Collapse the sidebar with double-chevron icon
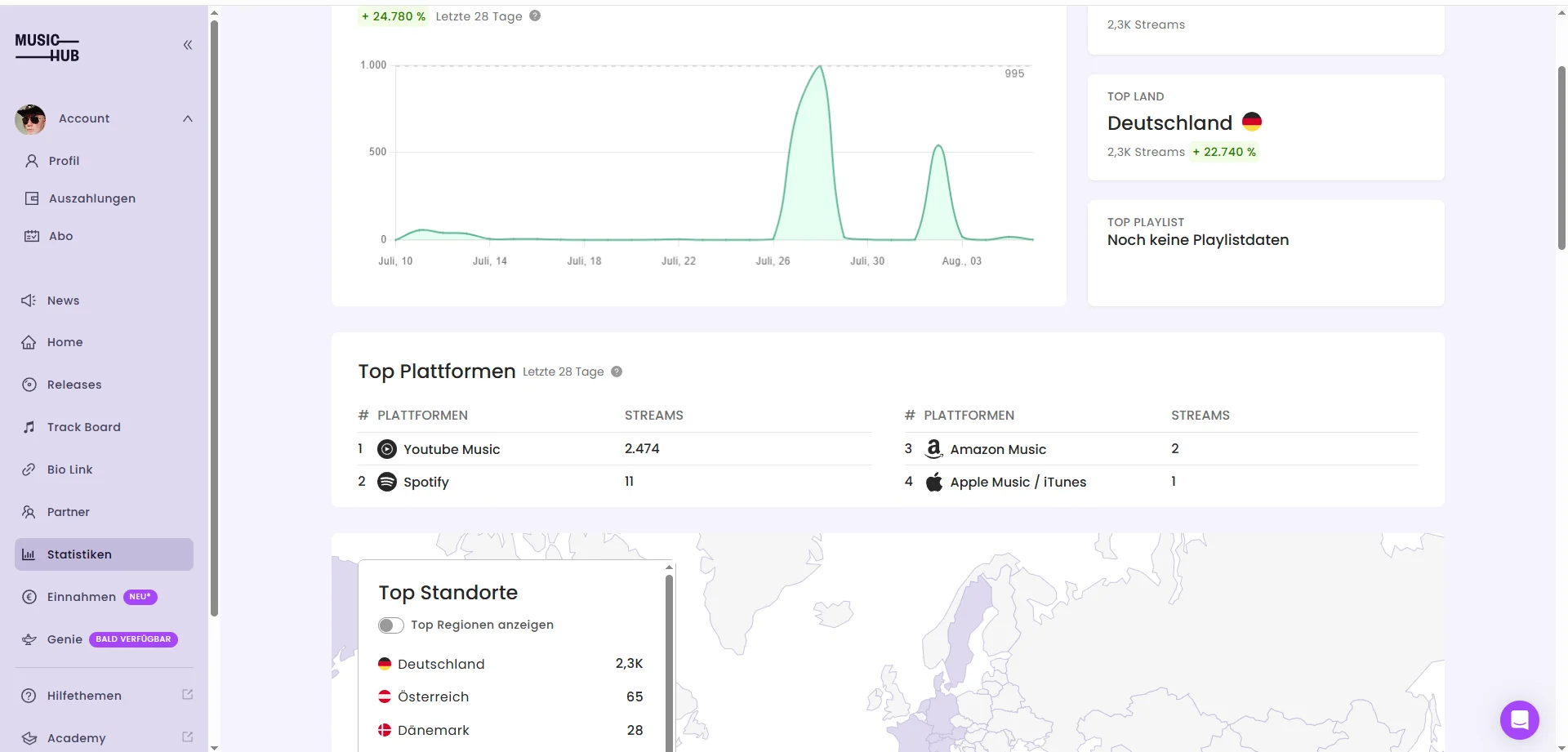Screen dimensions: 1568x752 (188, 45)
